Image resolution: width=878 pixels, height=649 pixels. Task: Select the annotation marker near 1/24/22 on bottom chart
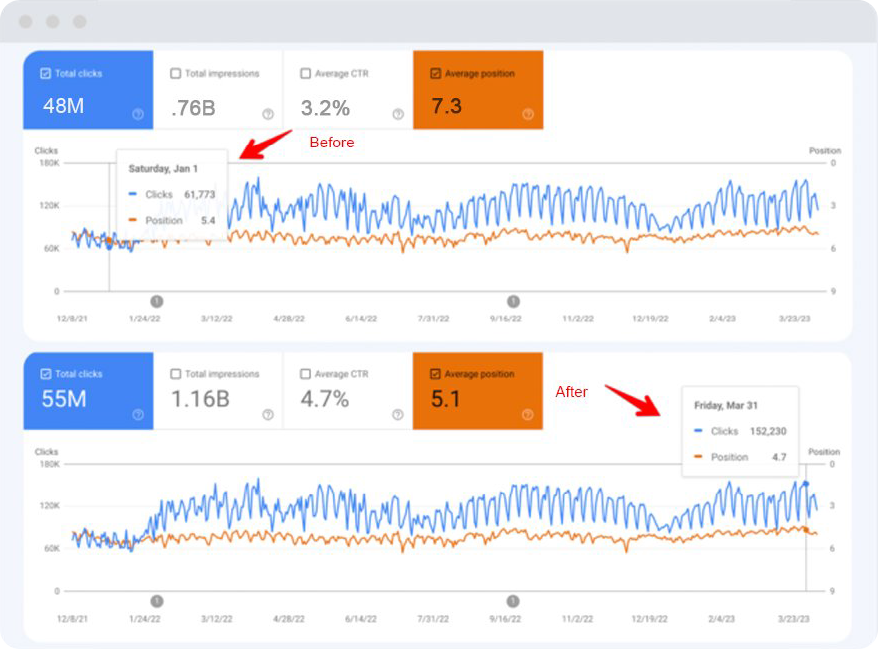(156, 601)
